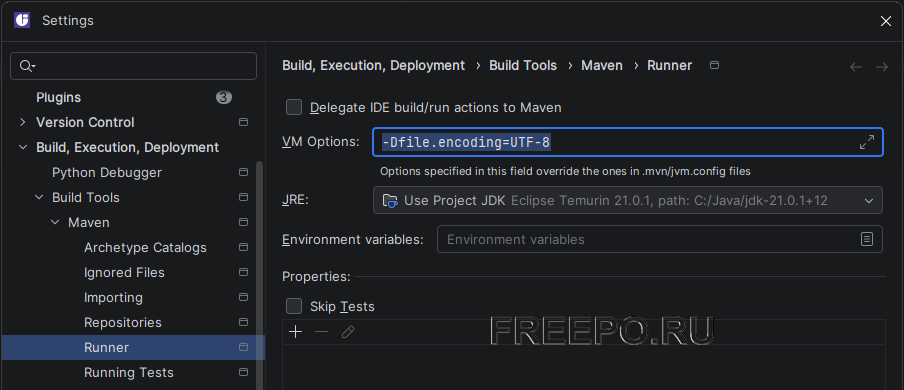The height and width of the screenshot is (390, 904).
Task: Click the project-level icon beside Python Debugger
Action: click(243, 172)
